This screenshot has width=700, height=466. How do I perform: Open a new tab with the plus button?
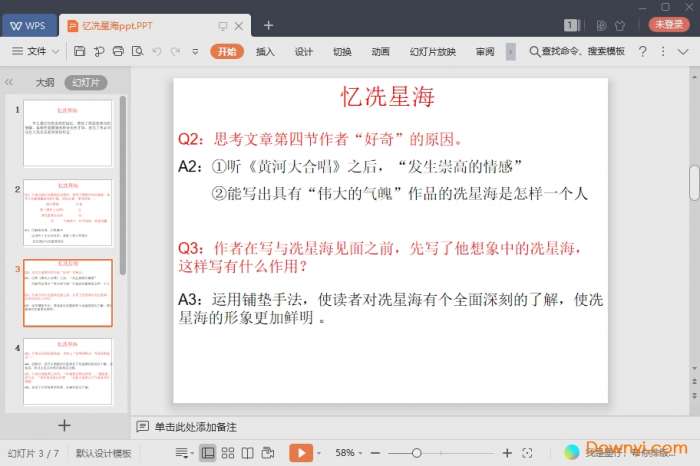click(268, 25)
